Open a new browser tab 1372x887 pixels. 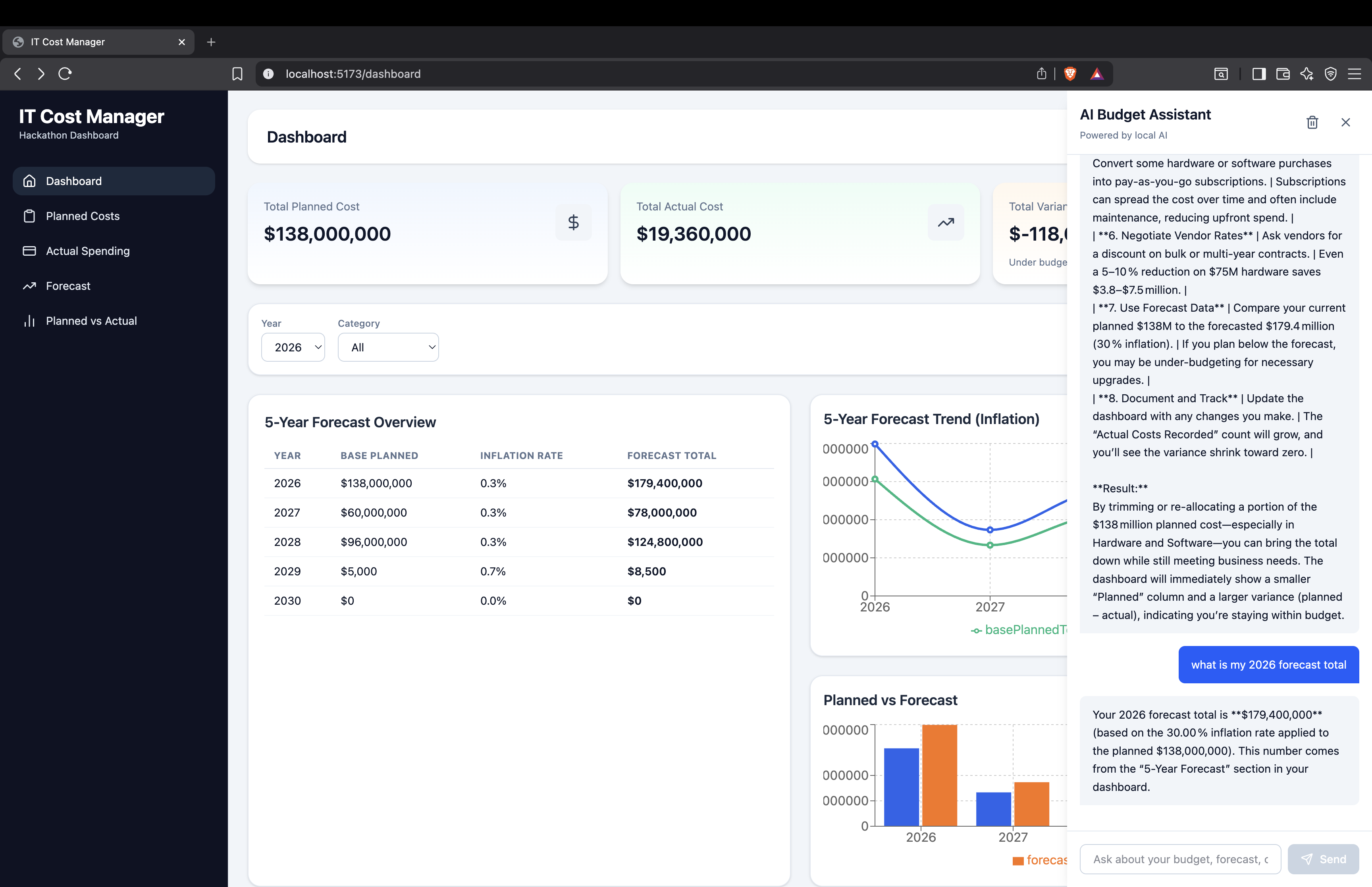pyautogui.click(x=211, y=42)
